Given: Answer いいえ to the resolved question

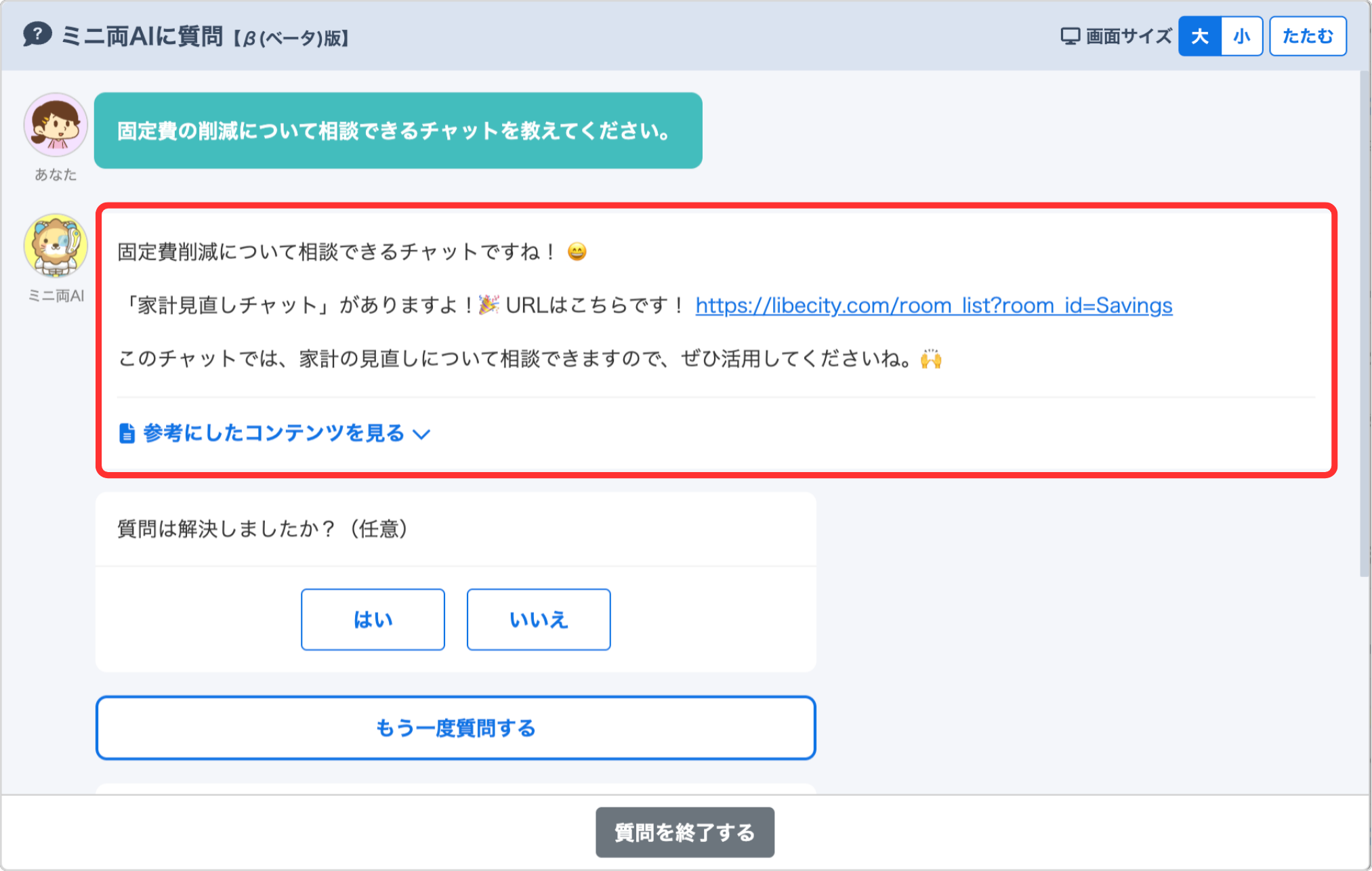Looking at the screenshot, I should [x=538, y=619].
